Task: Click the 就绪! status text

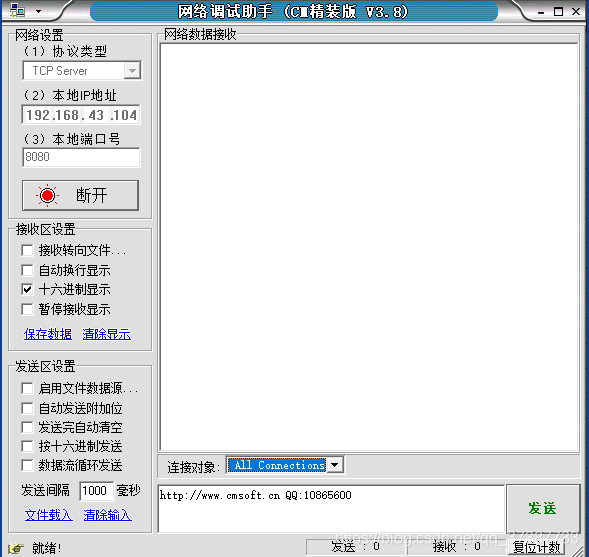Action: pos(47,548)
